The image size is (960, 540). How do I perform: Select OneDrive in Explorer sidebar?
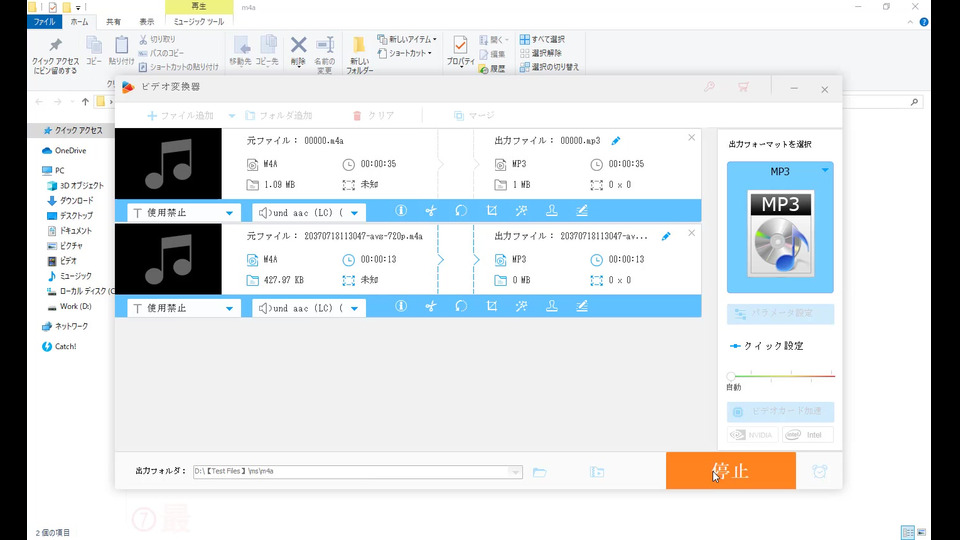click(64, 151)
